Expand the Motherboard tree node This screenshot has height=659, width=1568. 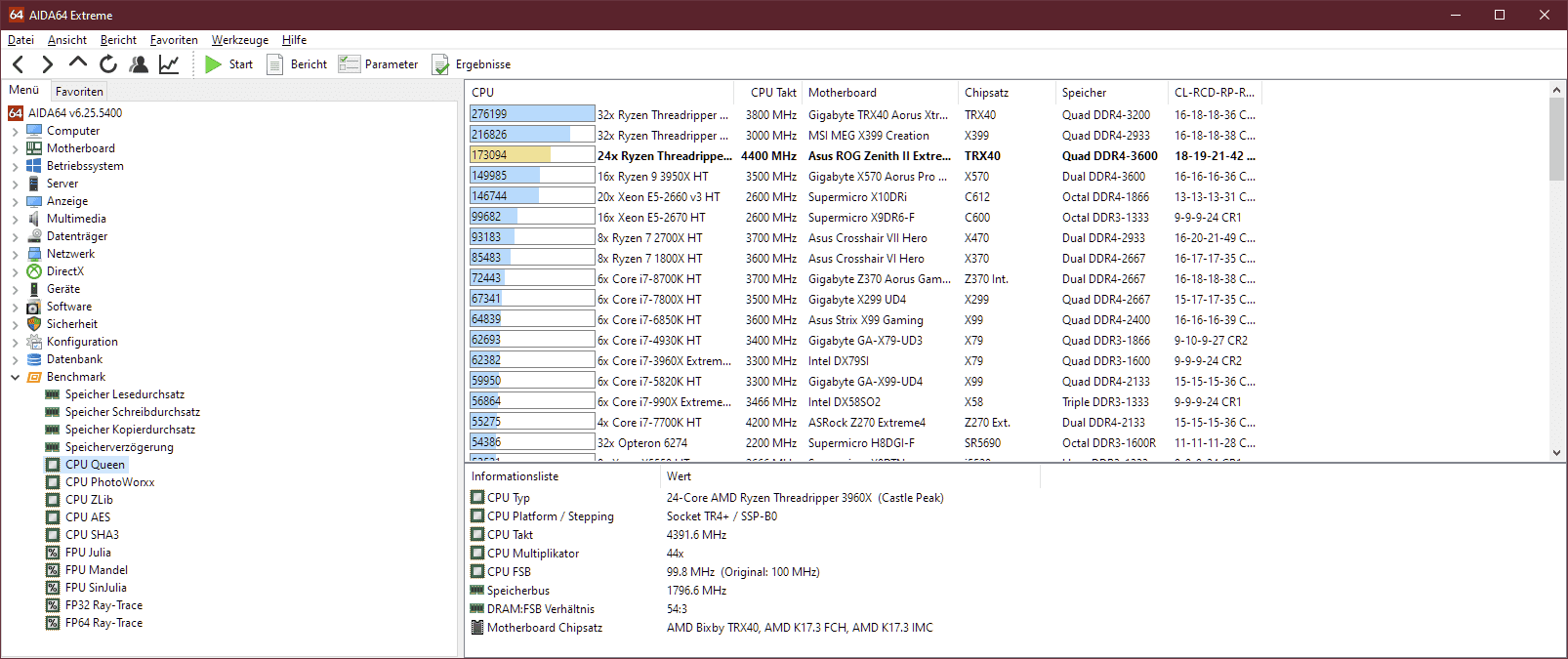tap(15, 148)
